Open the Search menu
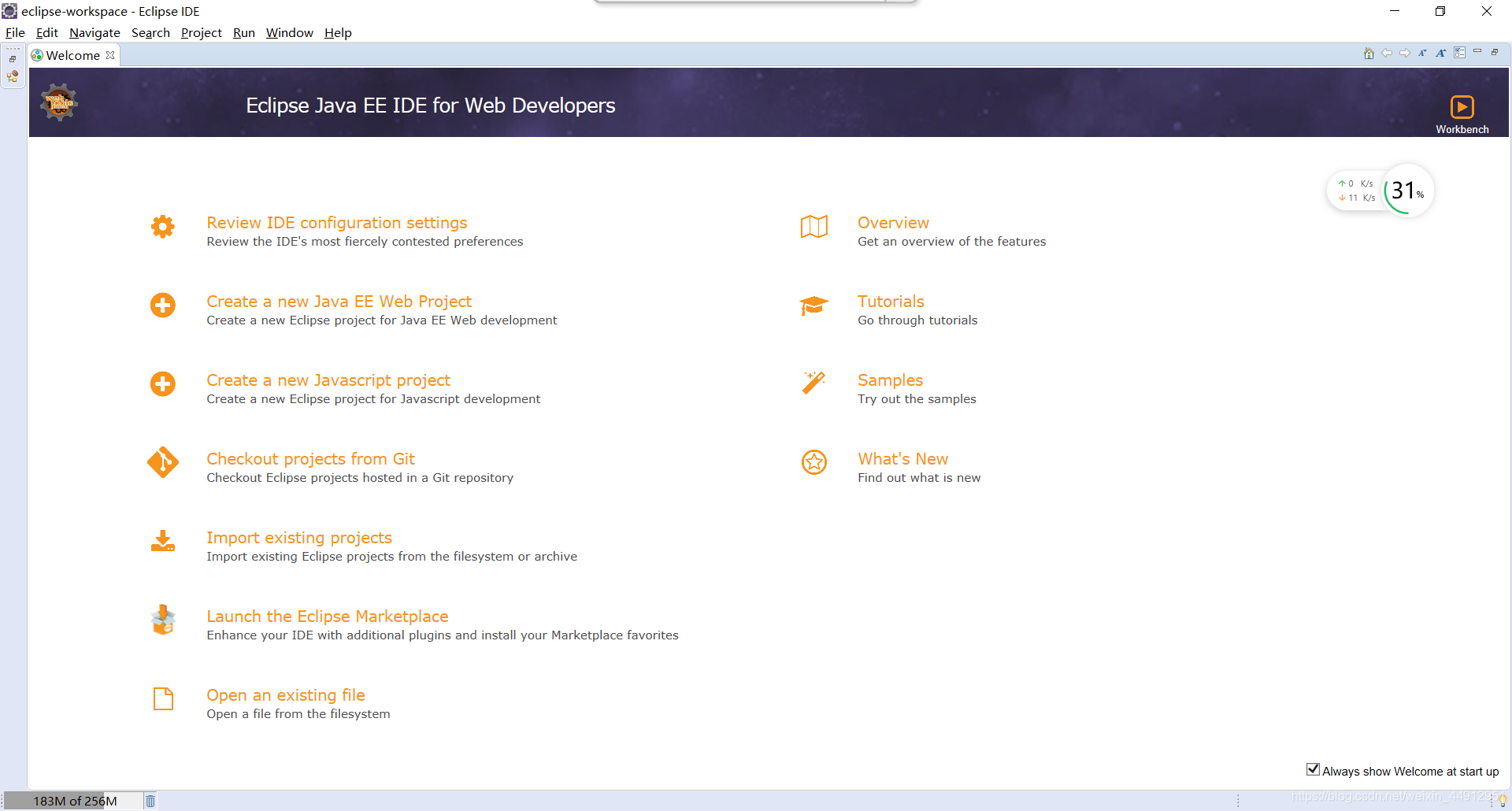Screen dimensions: 1512x811 (x=150, y=32)
